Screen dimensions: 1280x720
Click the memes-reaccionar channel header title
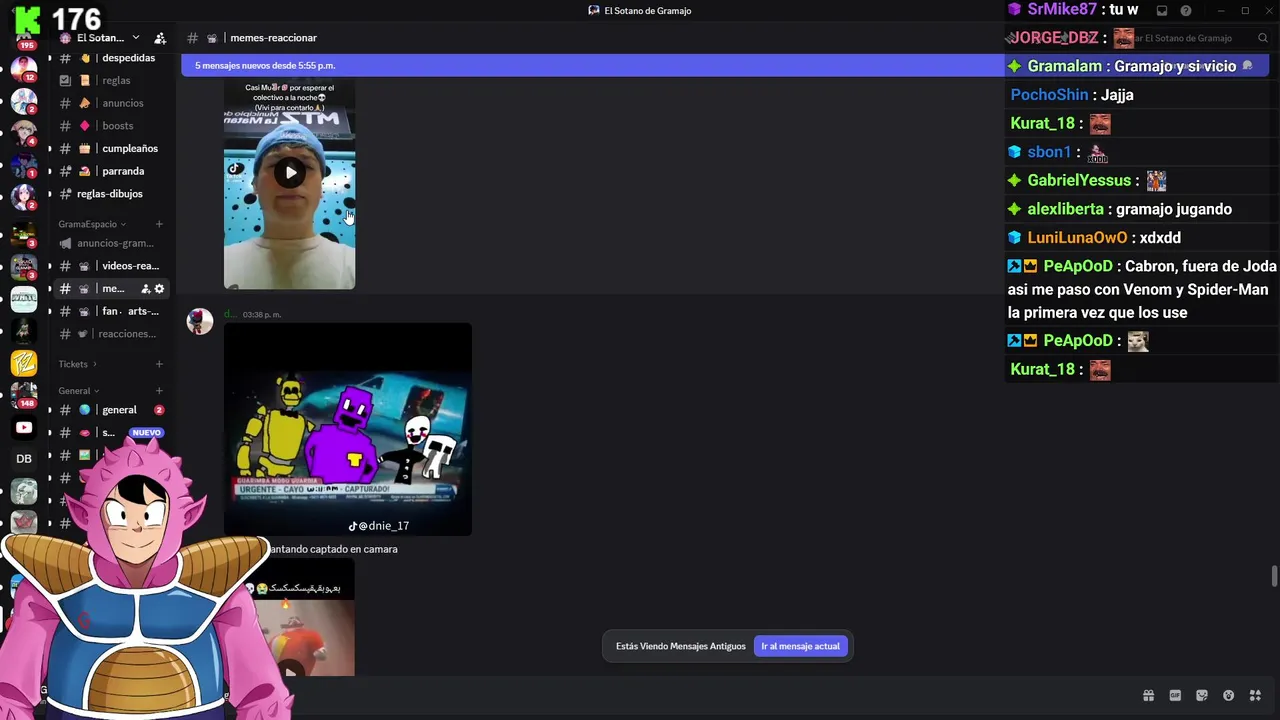point(273,38)
